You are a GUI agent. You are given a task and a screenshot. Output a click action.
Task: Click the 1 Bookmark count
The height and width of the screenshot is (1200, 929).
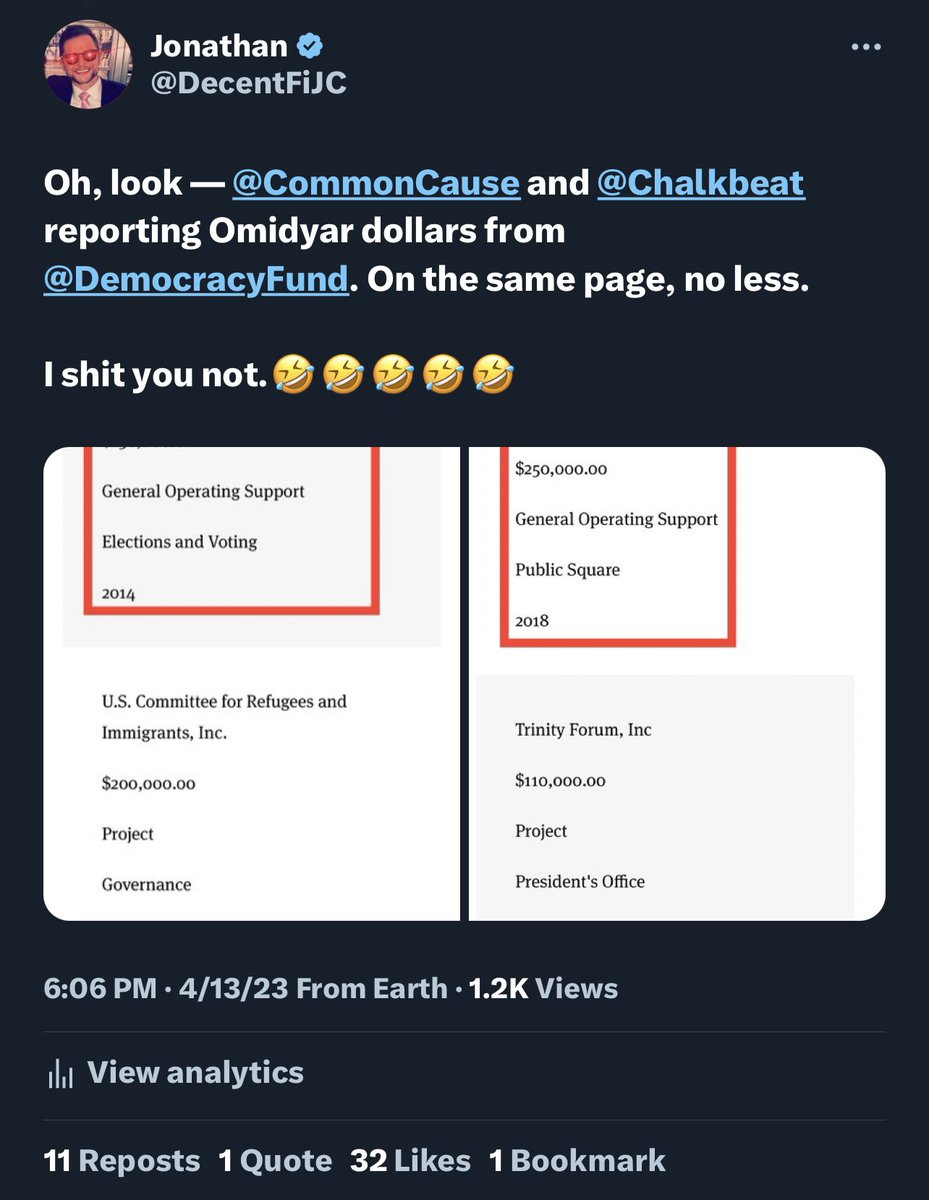pyautogui.click(x=577, y=1161)
